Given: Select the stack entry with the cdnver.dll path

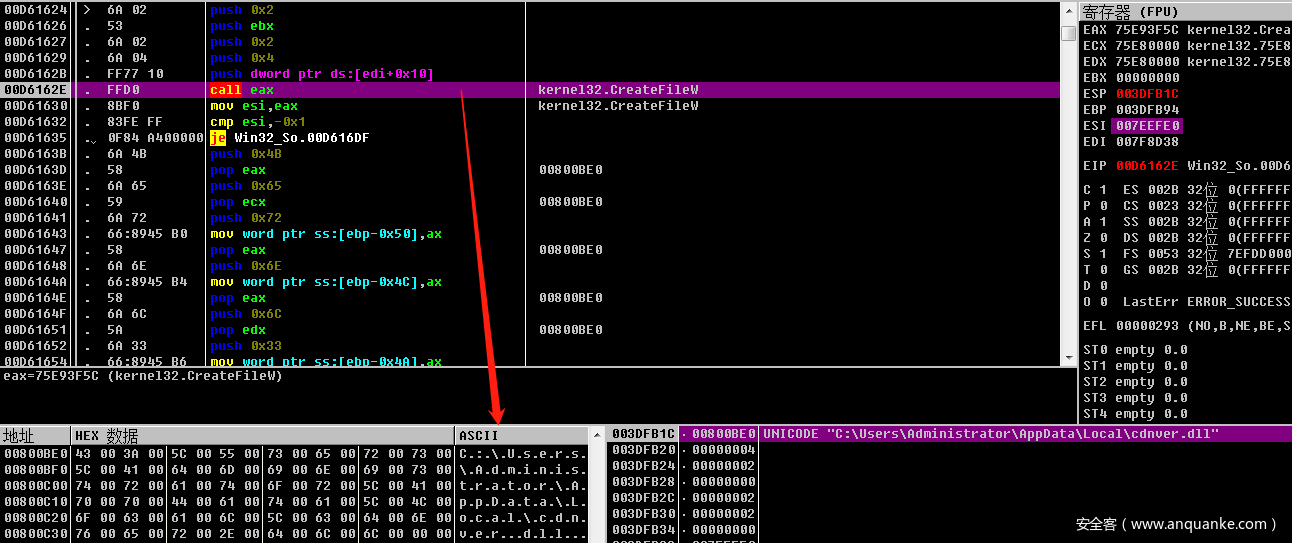Looking at the screenshot, I should click(990, 434).
